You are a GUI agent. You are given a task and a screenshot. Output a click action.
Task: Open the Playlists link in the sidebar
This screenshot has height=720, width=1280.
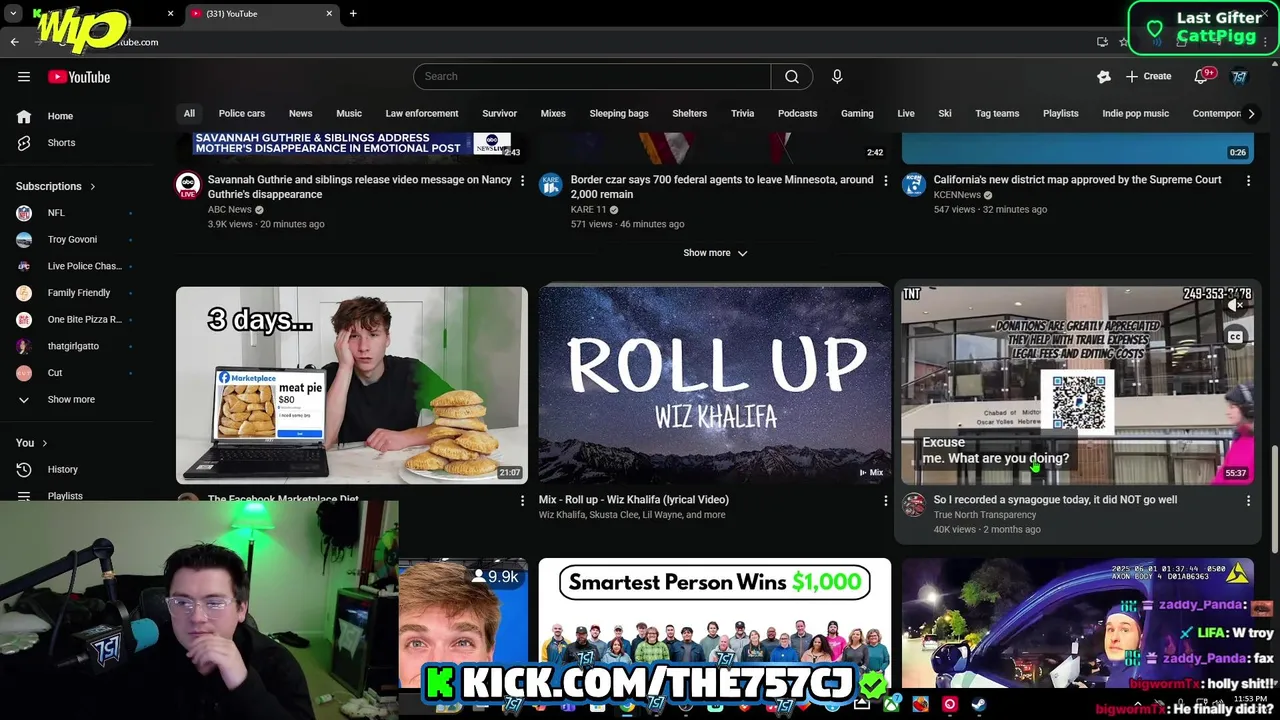click(65, 496)
